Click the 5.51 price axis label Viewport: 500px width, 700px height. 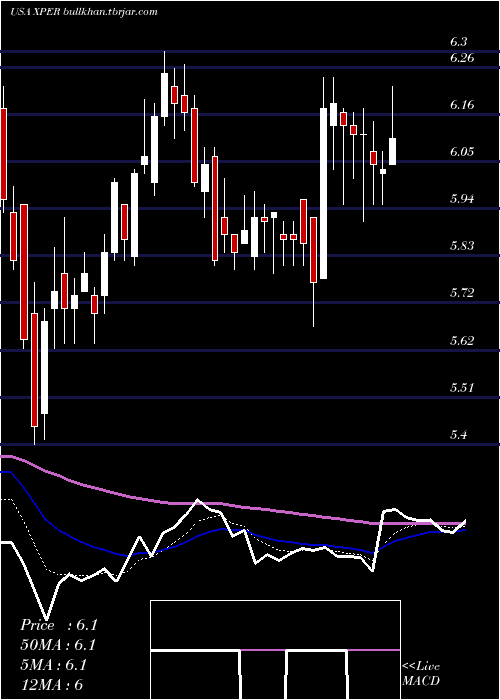462,387
